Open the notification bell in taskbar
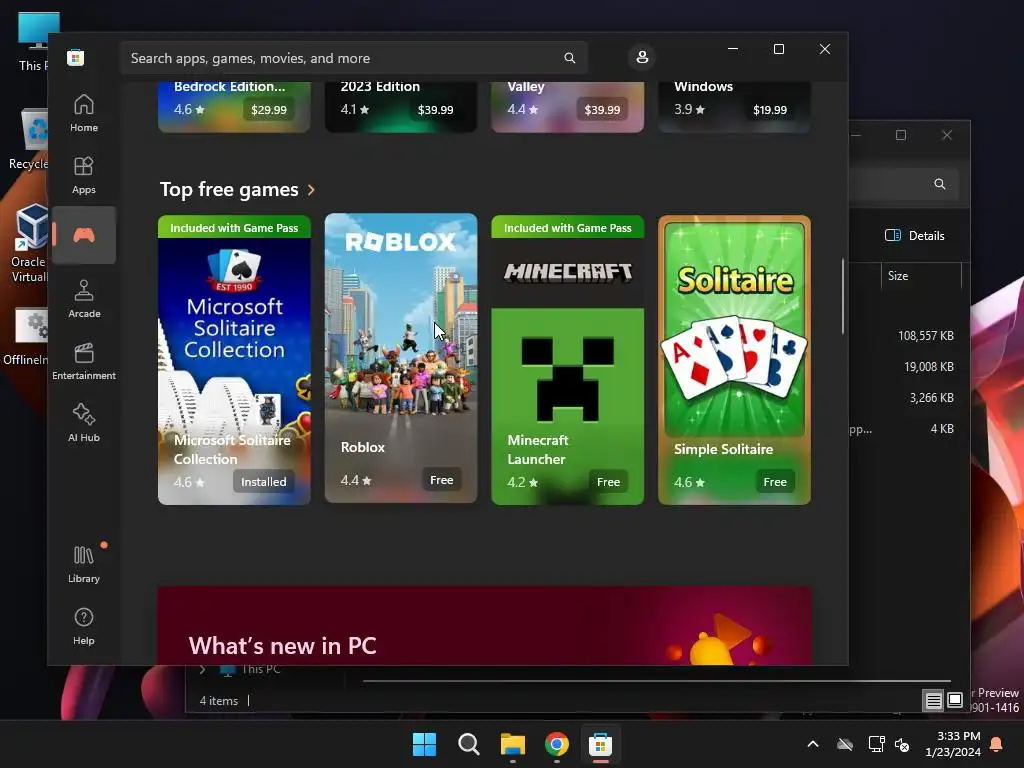The image size is (1024, 768). coord(997,744)
